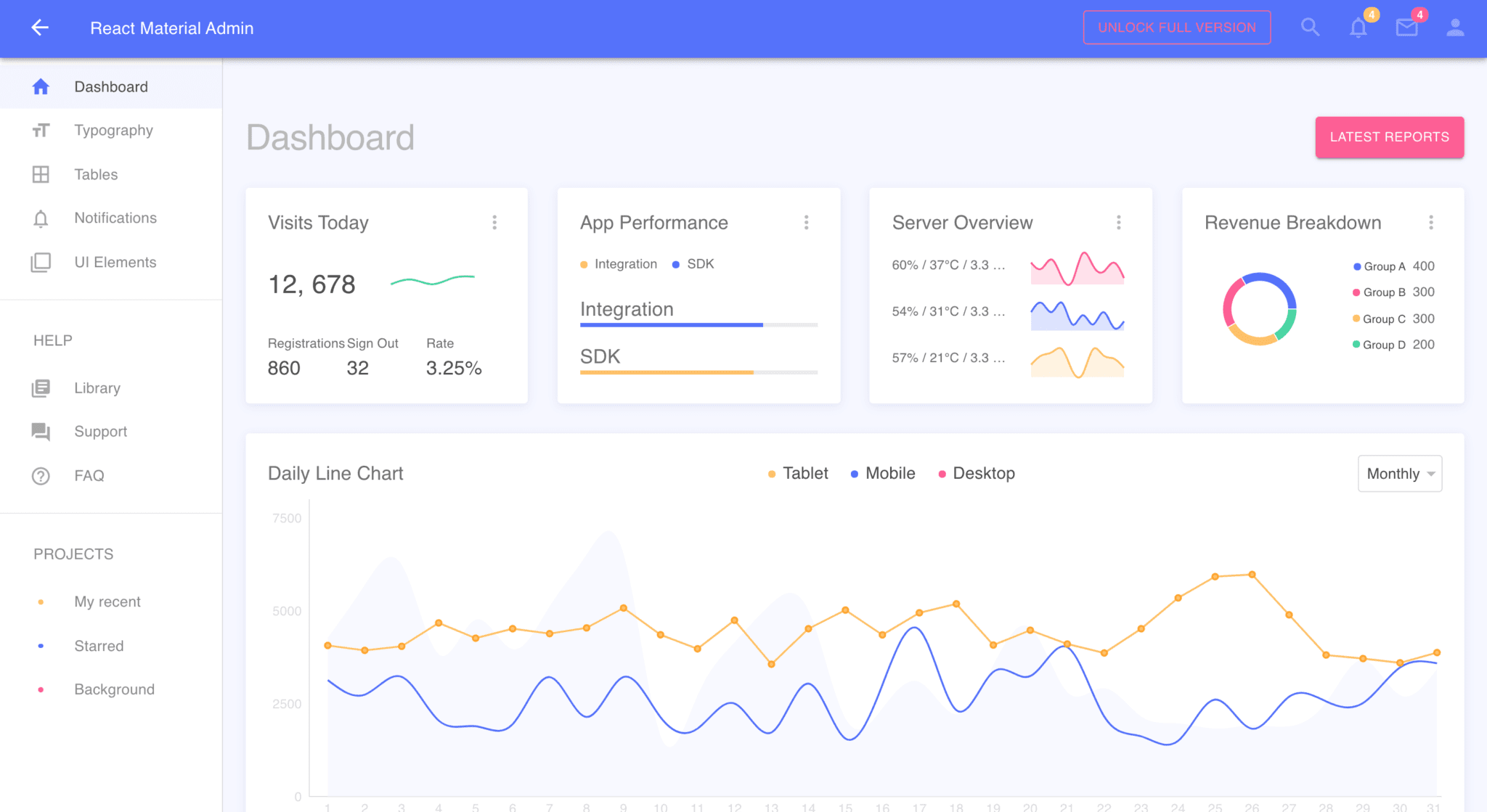Click the FAQ question mark icon

click(41, 476)
